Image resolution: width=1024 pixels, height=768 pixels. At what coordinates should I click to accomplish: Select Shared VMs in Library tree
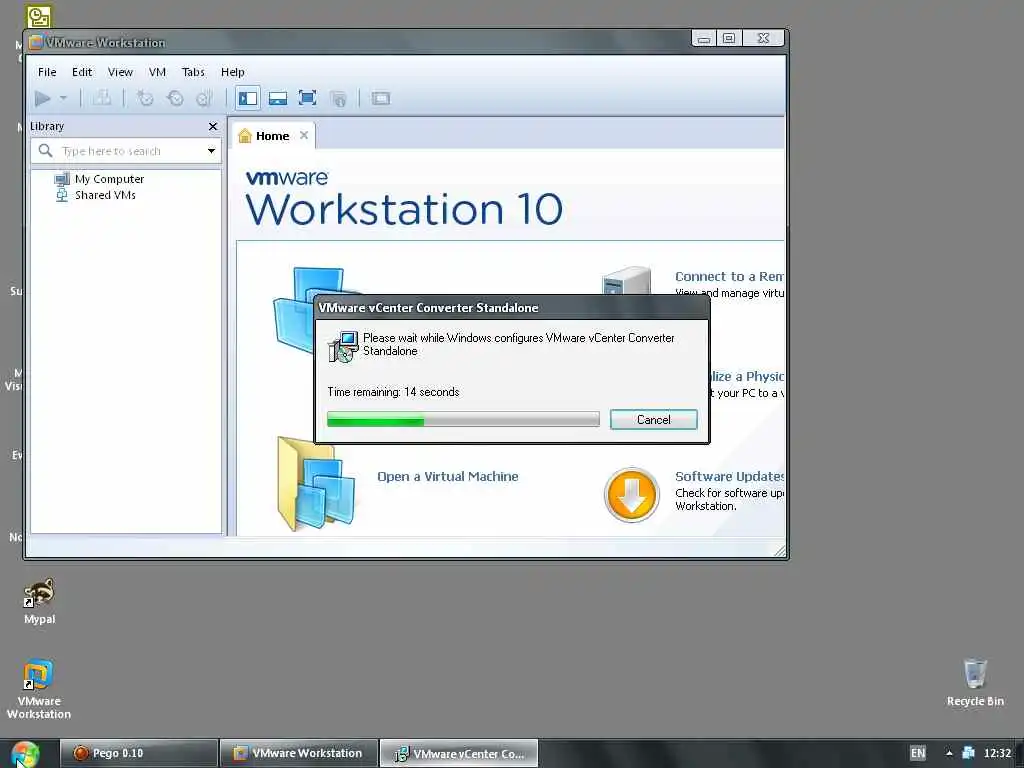[96, 195]
